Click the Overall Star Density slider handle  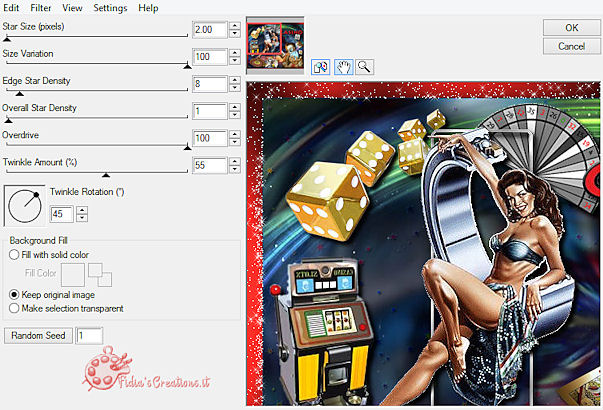pos(8,120)
